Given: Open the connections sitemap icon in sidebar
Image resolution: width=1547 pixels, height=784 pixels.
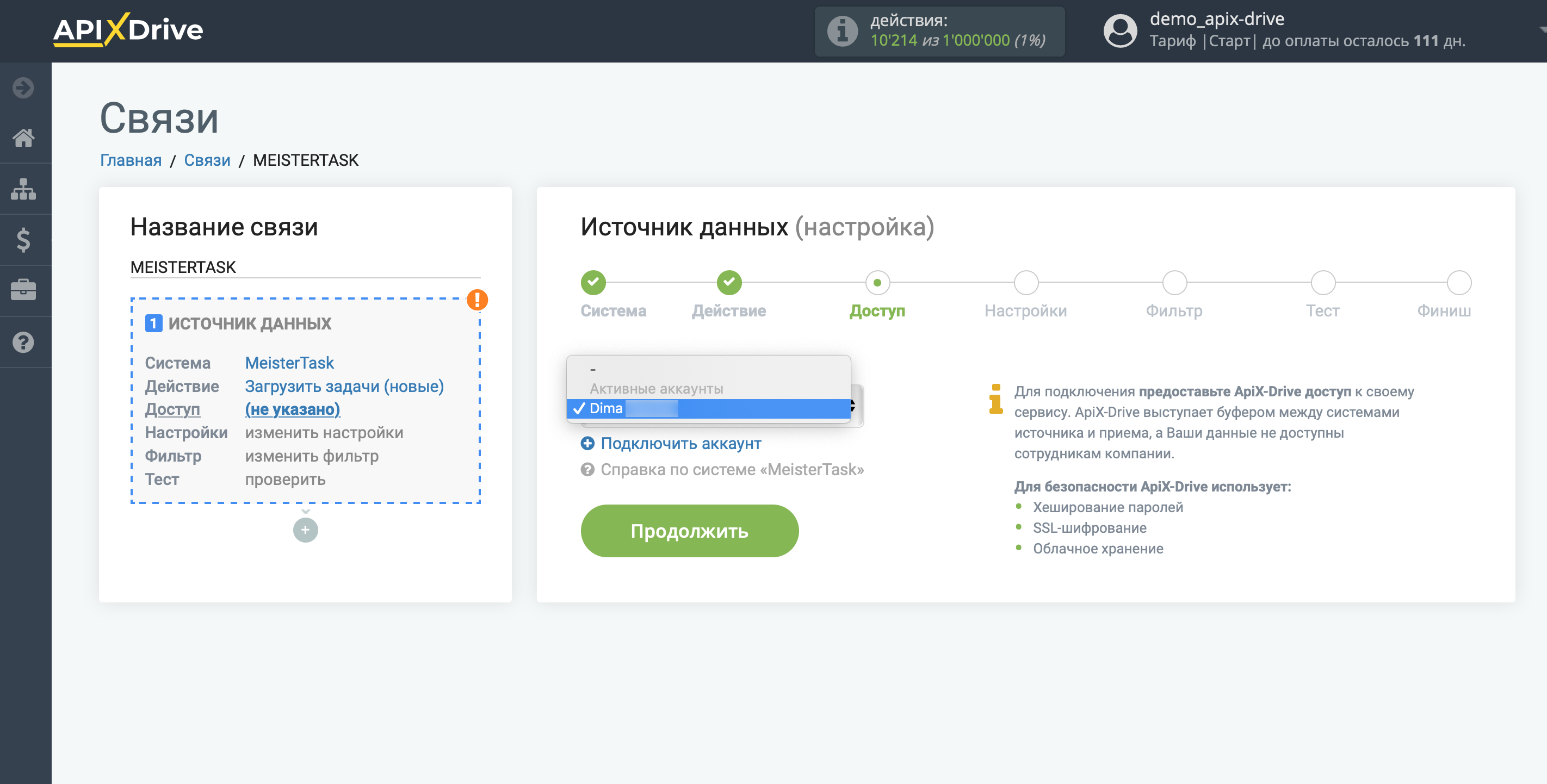Looking at the screenshot, I should tap(23, 189).
